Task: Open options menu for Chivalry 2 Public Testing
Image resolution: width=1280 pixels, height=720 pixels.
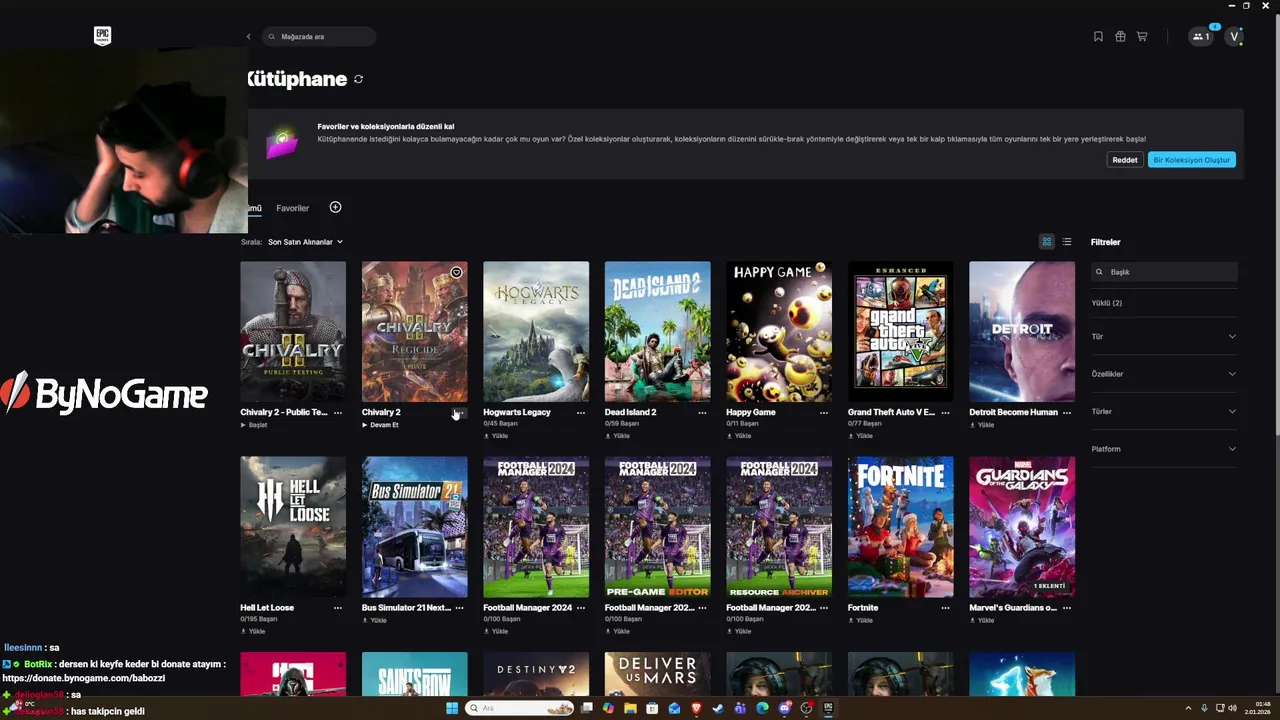Action: coord(338,412)
